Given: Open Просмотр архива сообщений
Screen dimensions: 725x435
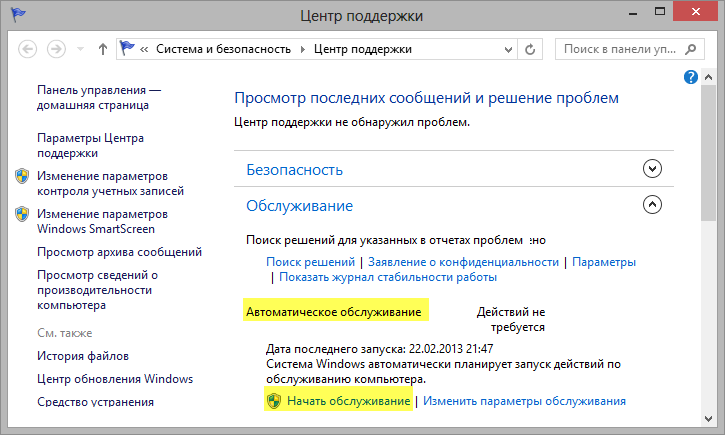Looking at the screenshot, I should pyautogui.click(x=119, y=252).
